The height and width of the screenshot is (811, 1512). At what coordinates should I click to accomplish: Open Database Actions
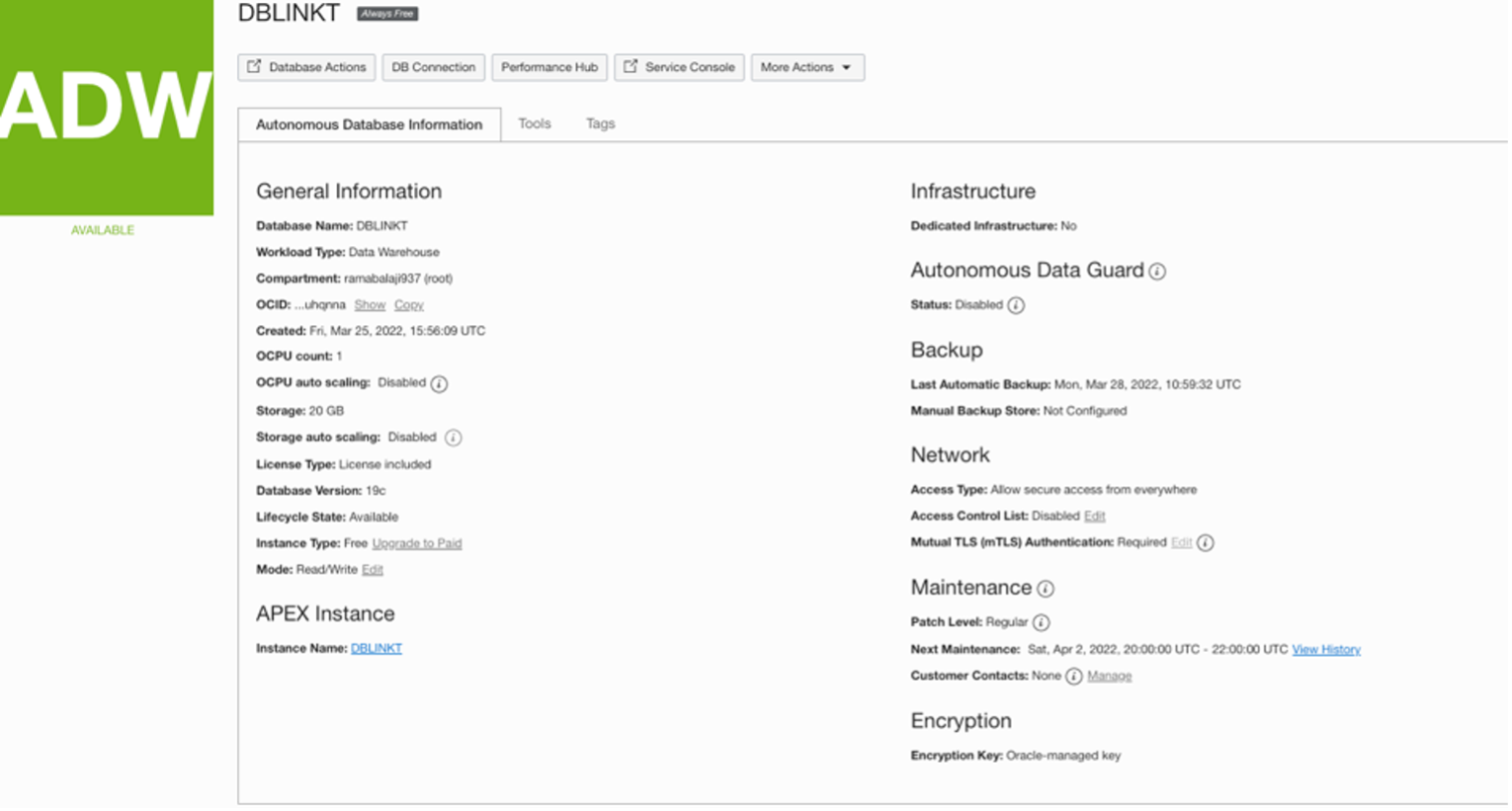(x=306, y=67)
